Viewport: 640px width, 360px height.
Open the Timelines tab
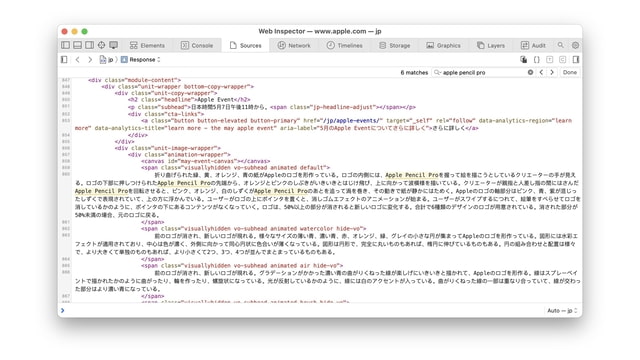(344, 45)
